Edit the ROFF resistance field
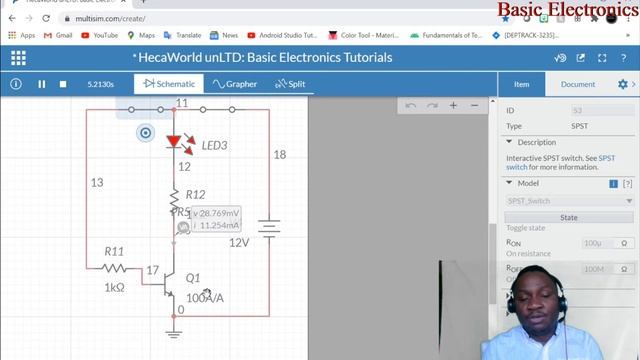Image resolution: width=640 pixels, height=360 pixels. point(598,269)
